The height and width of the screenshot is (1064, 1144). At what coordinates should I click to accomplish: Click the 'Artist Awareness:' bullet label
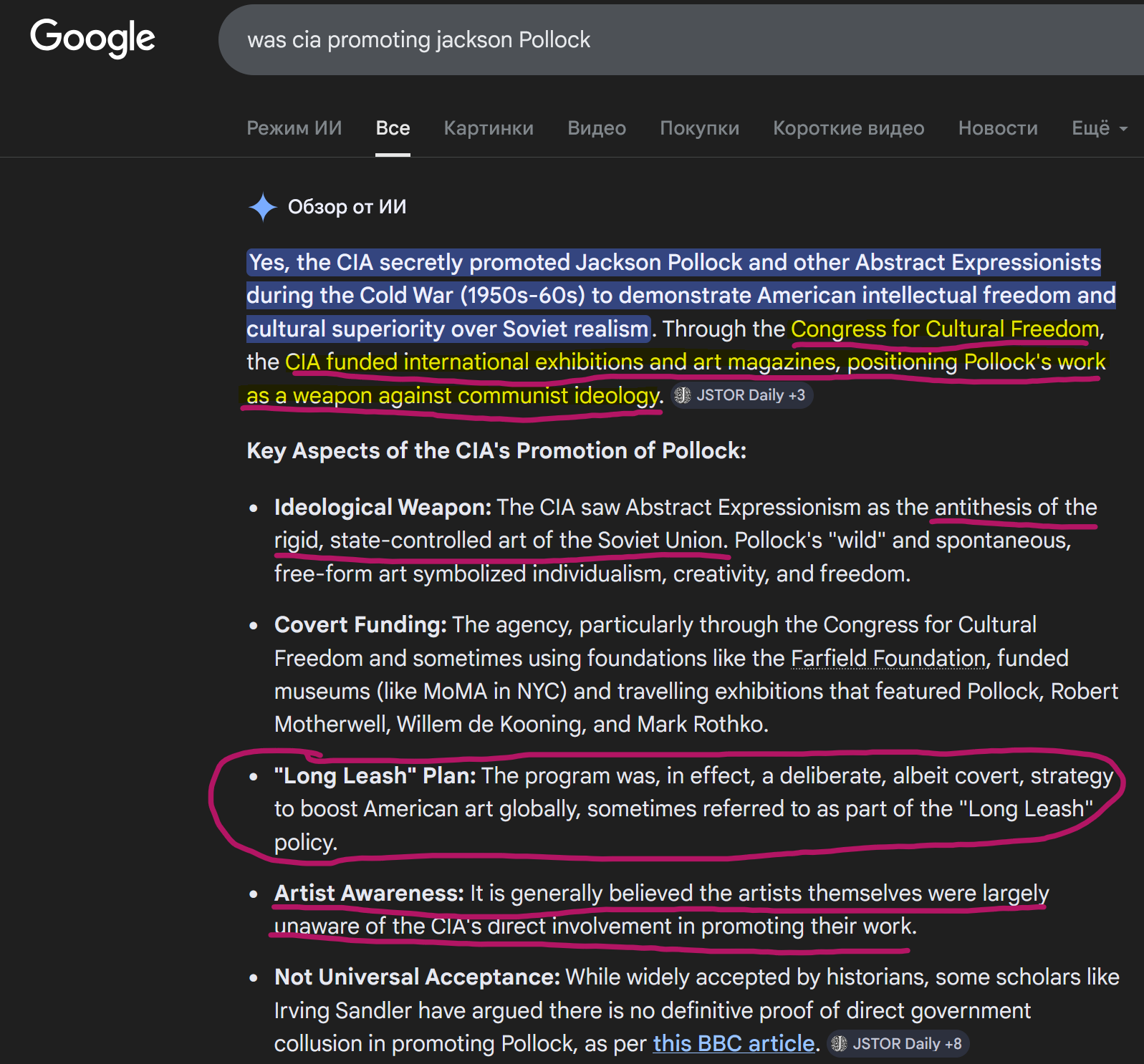(x=369, y=893)
